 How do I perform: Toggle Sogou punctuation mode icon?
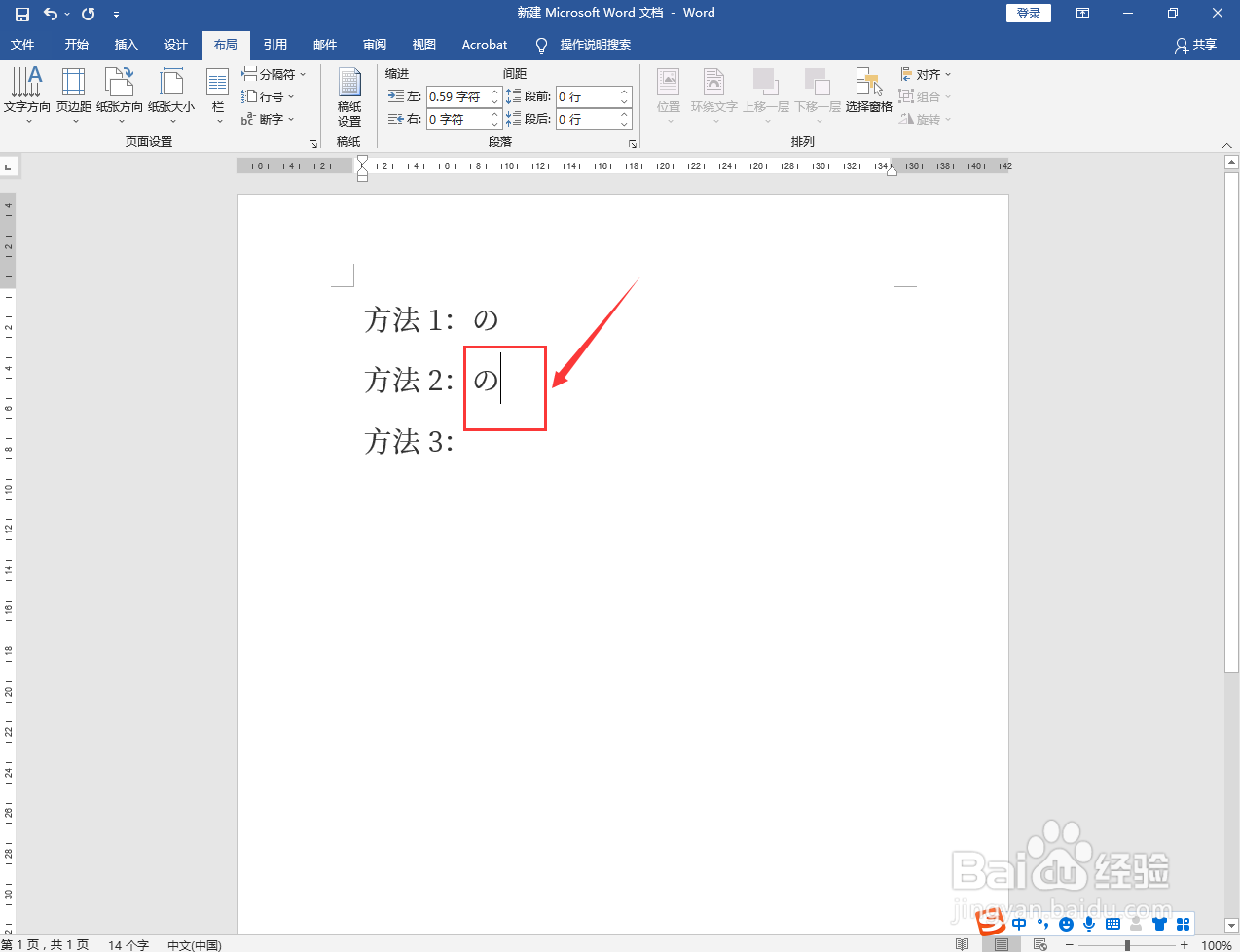[x=1042, y=924]
